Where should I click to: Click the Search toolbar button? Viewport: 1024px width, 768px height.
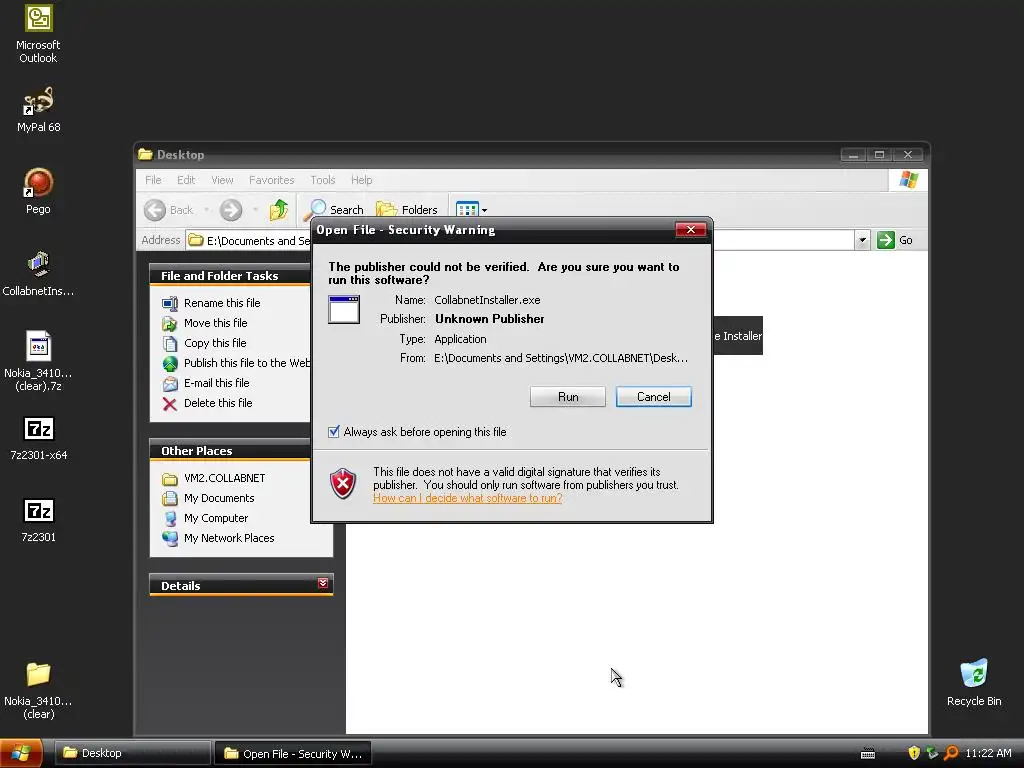click(x=334, y=209)
